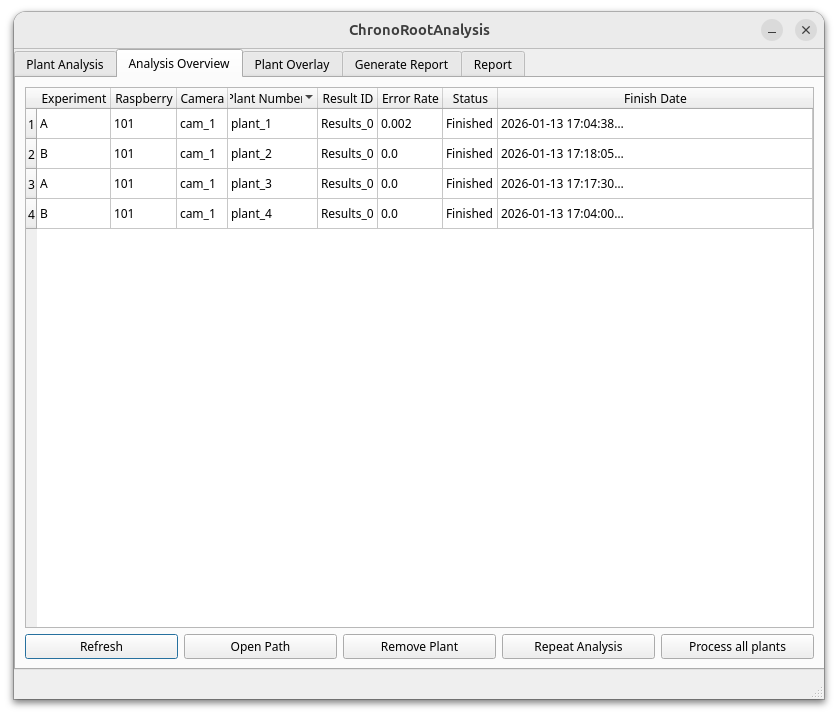Click Process all plants button

(x=737, y=646)
